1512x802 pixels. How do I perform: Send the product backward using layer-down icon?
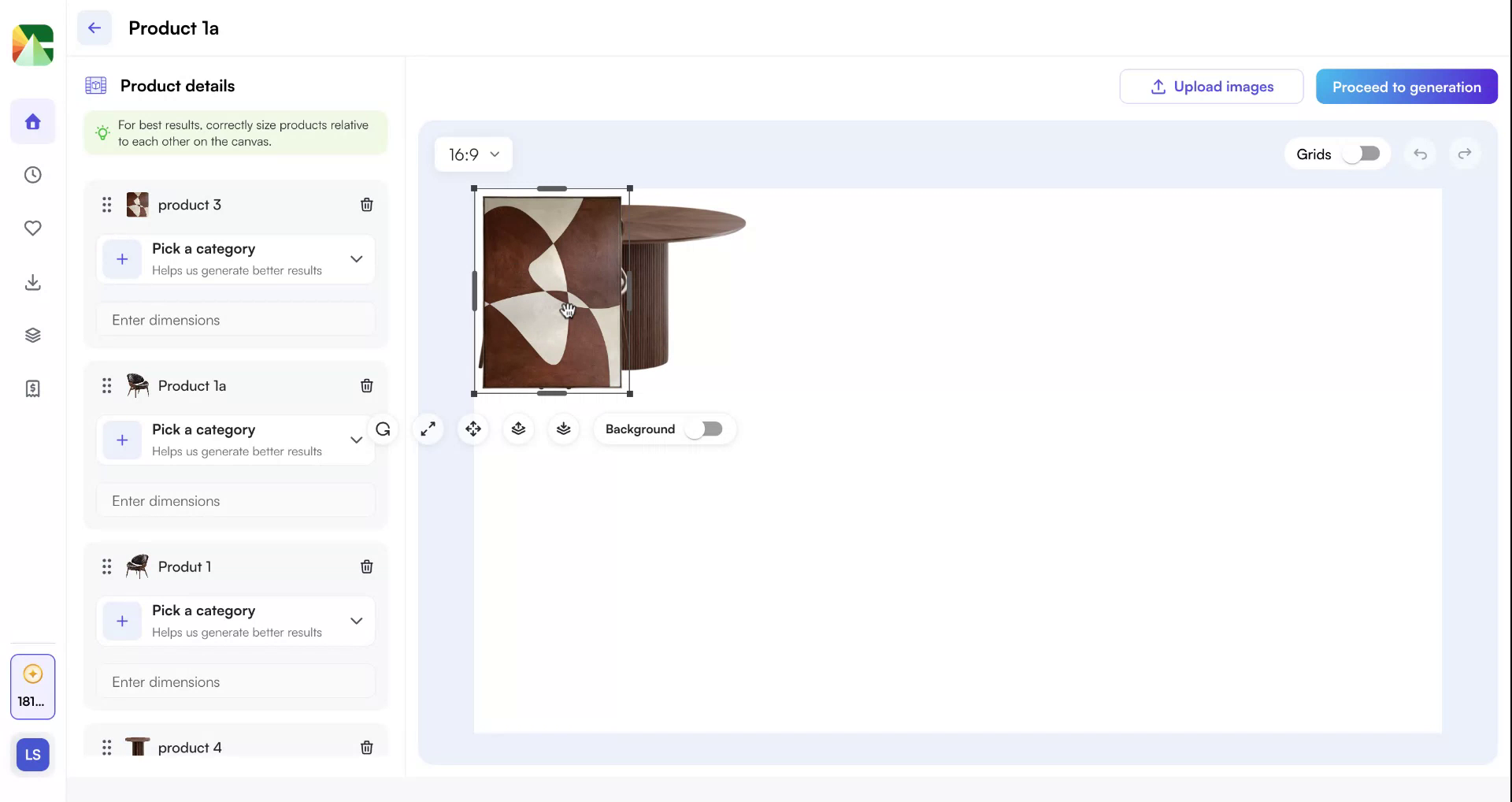[x=563, y=429]
